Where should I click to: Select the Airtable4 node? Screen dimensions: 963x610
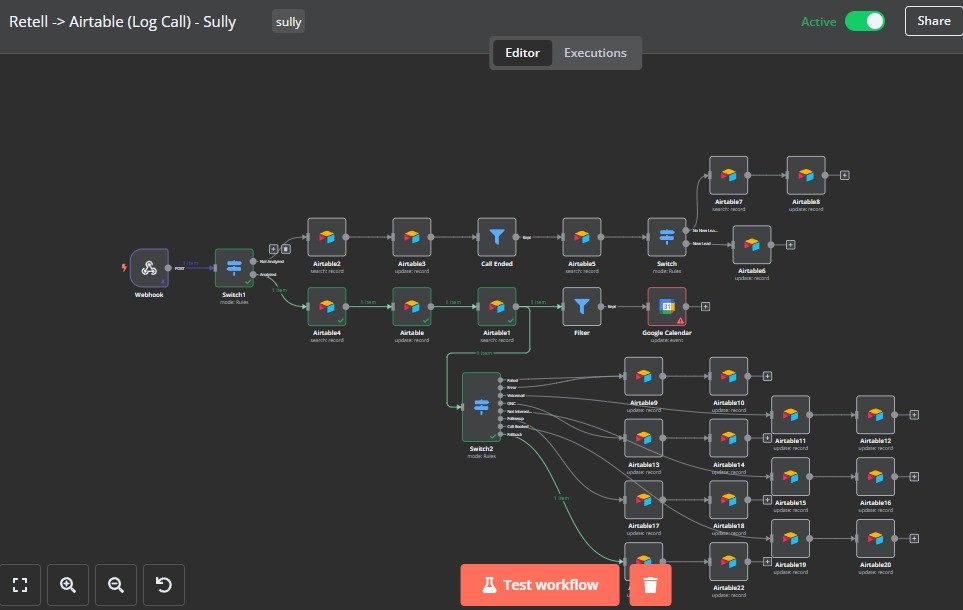(327, 306)
